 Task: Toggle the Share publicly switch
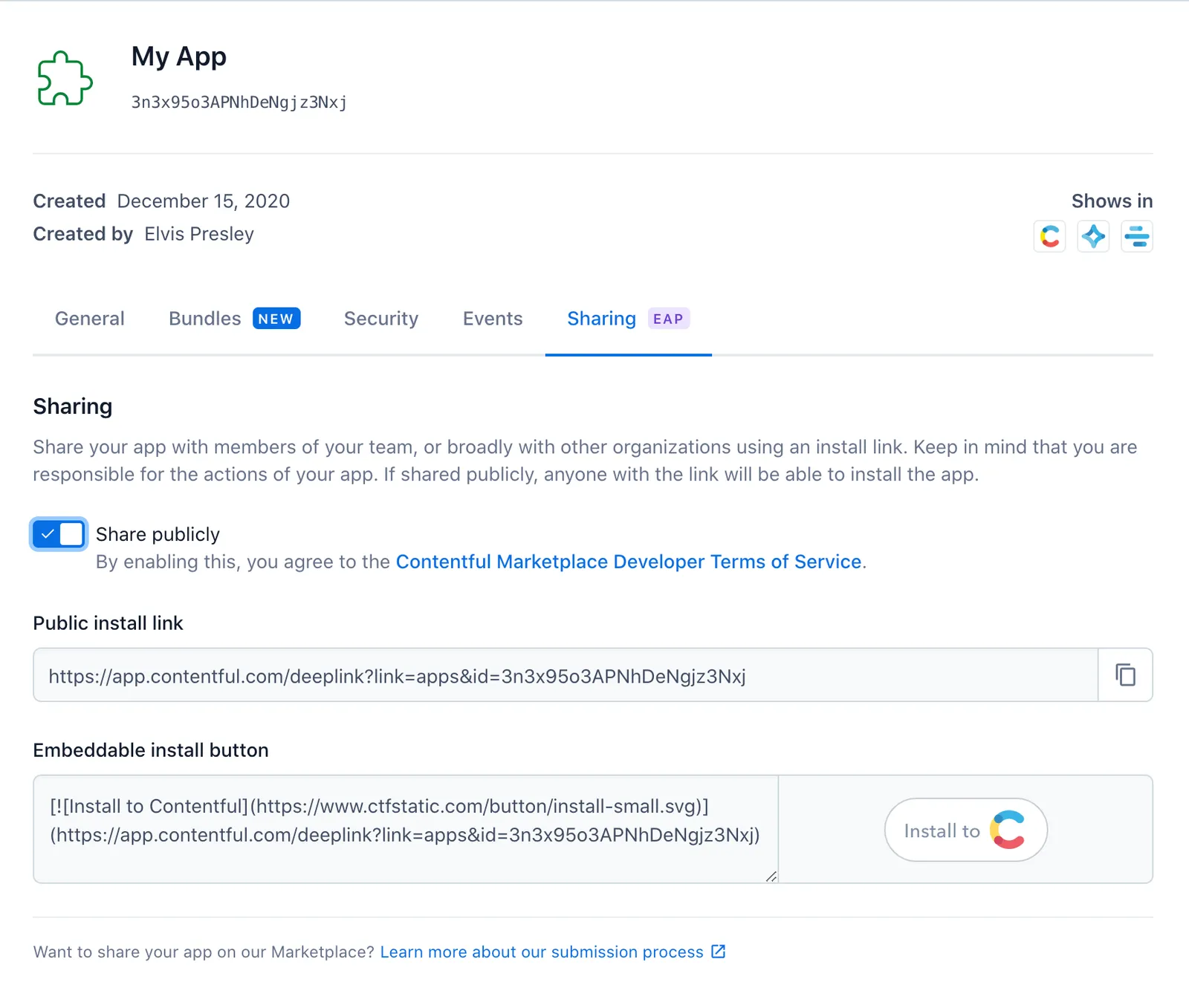[59, 534]
